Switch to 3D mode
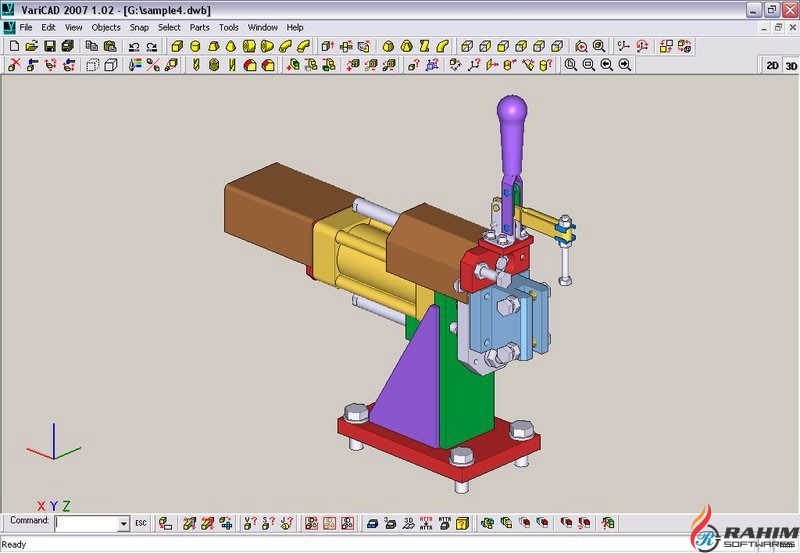This screenshot has height=553, width=800. point(790,65)
